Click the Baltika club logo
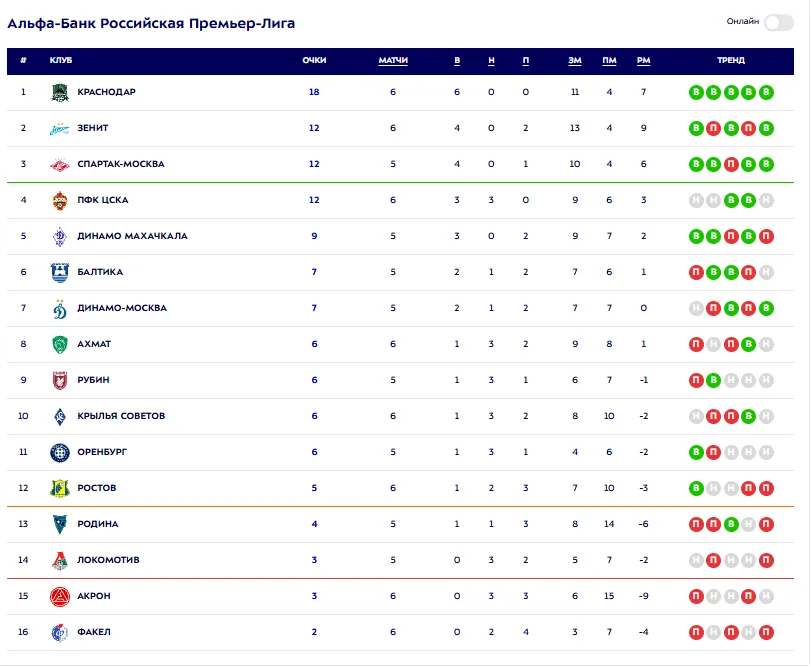 (x=60, y=272)
